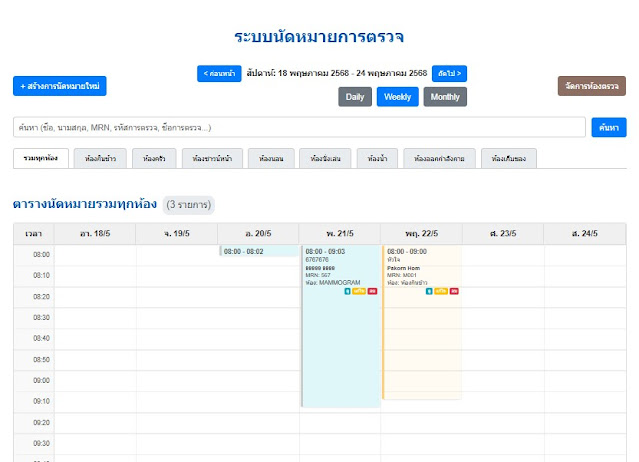Open the 08:00 - 08:02 appointment on 20/5
This screenshot has height=462, width=639.
[x=259, y=251]
